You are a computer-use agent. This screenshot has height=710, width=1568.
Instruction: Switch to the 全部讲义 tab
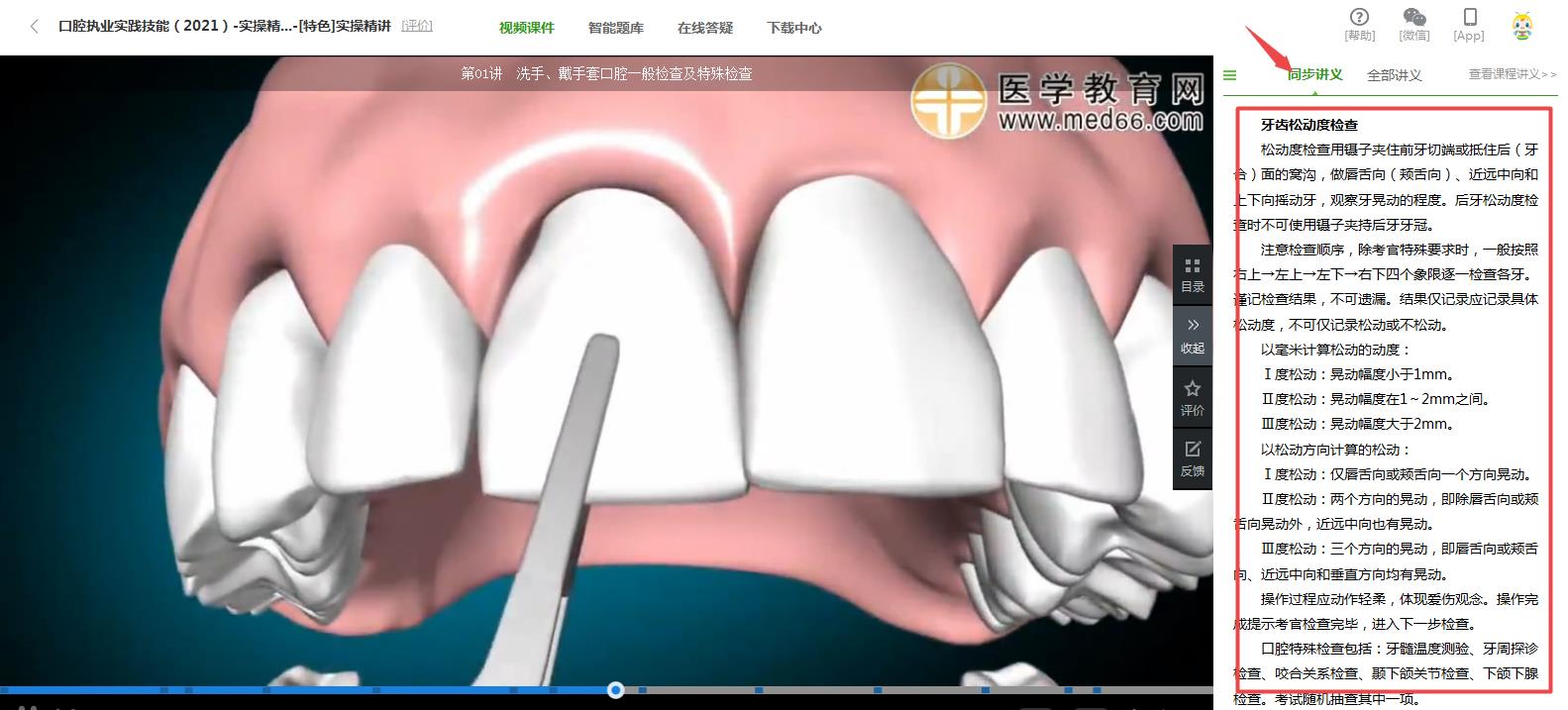click(1394, 75)
